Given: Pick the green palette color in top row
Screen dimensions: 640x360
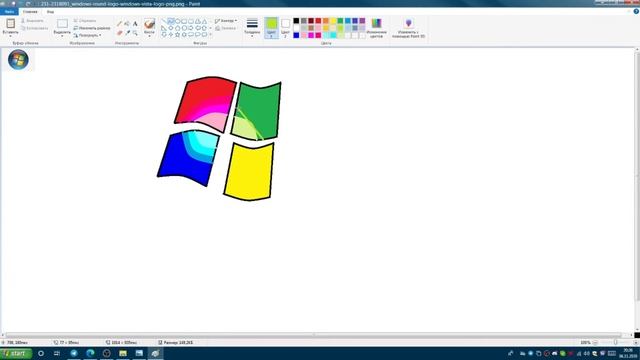Looking at the screenshot, I should 340,21.
